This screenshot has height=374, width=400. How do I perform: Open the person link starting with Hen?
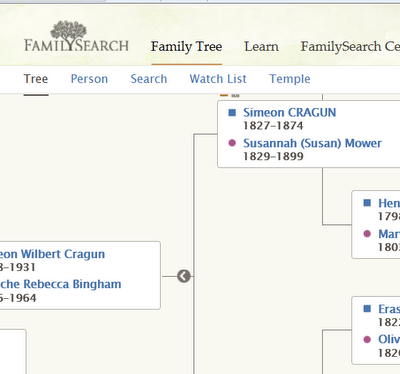click(389, 203)
